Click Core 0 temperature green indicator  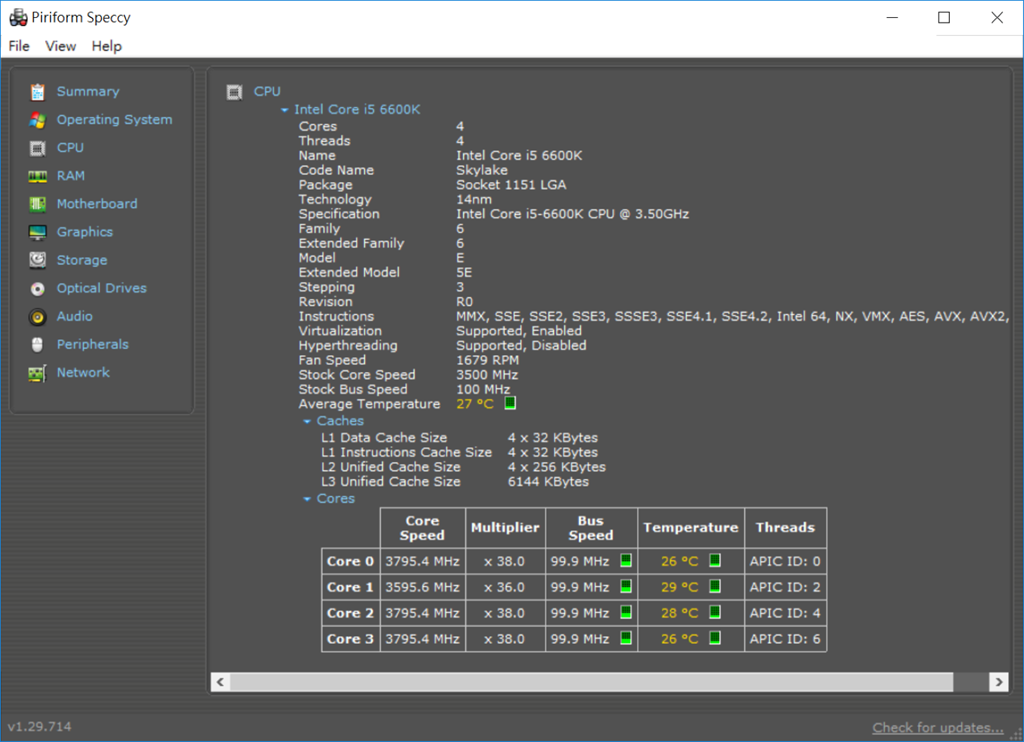pos(715,561)
